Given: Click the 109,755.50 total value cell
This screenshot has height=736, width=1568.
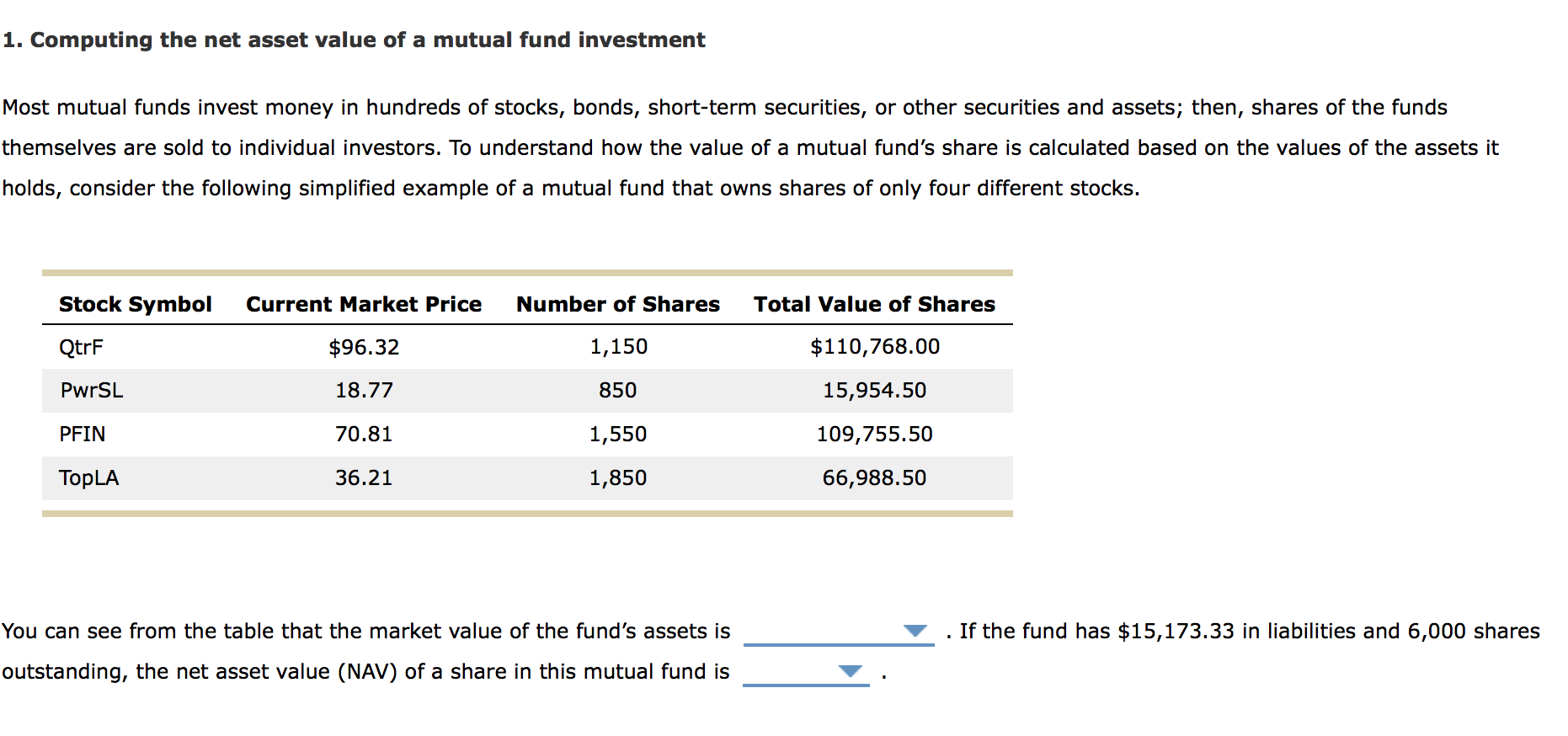Looking at the screenshot, I should [x=874, y=435].
